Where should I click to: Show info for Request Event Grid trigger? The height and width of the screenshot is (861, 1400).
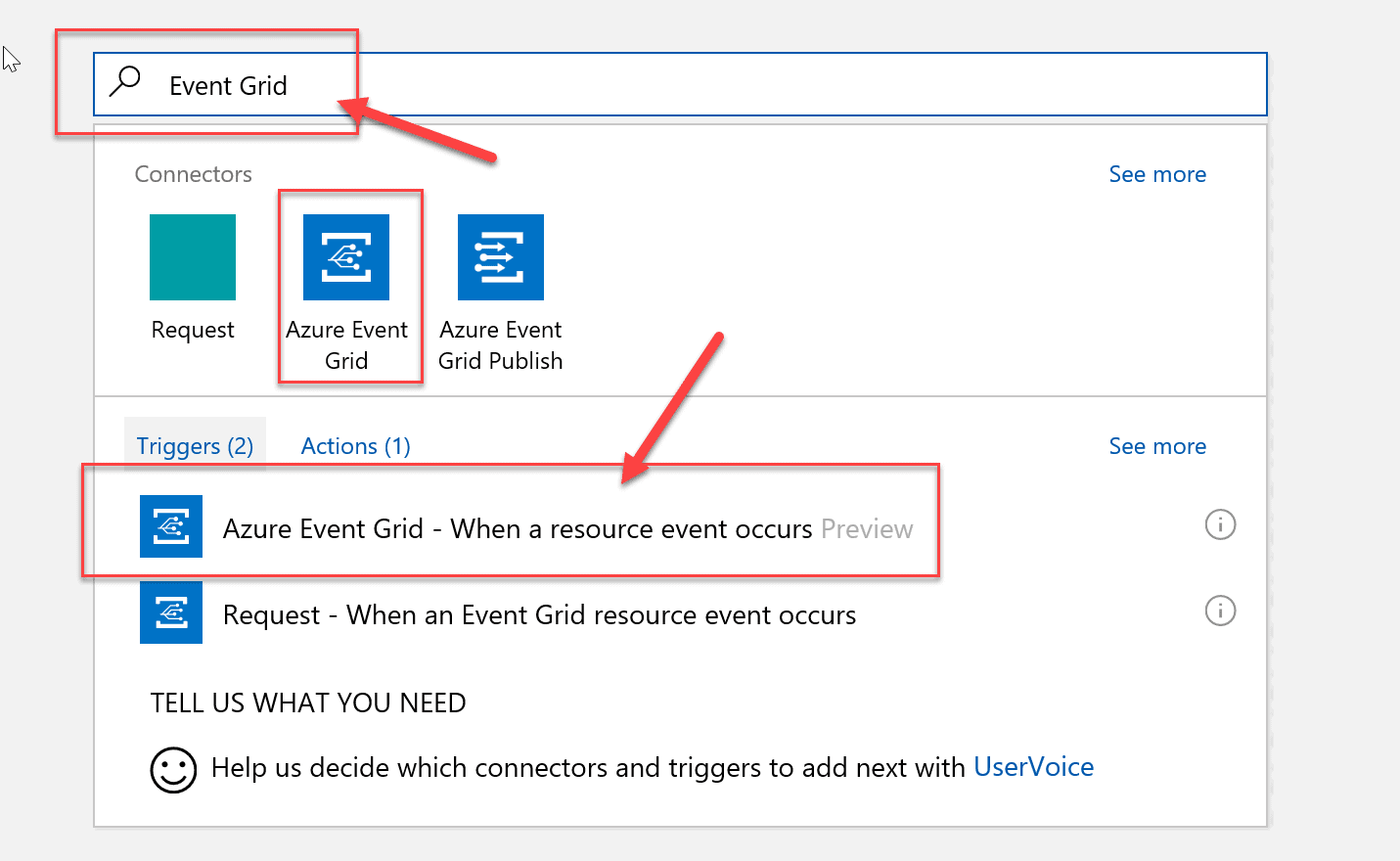point(1220,611)
